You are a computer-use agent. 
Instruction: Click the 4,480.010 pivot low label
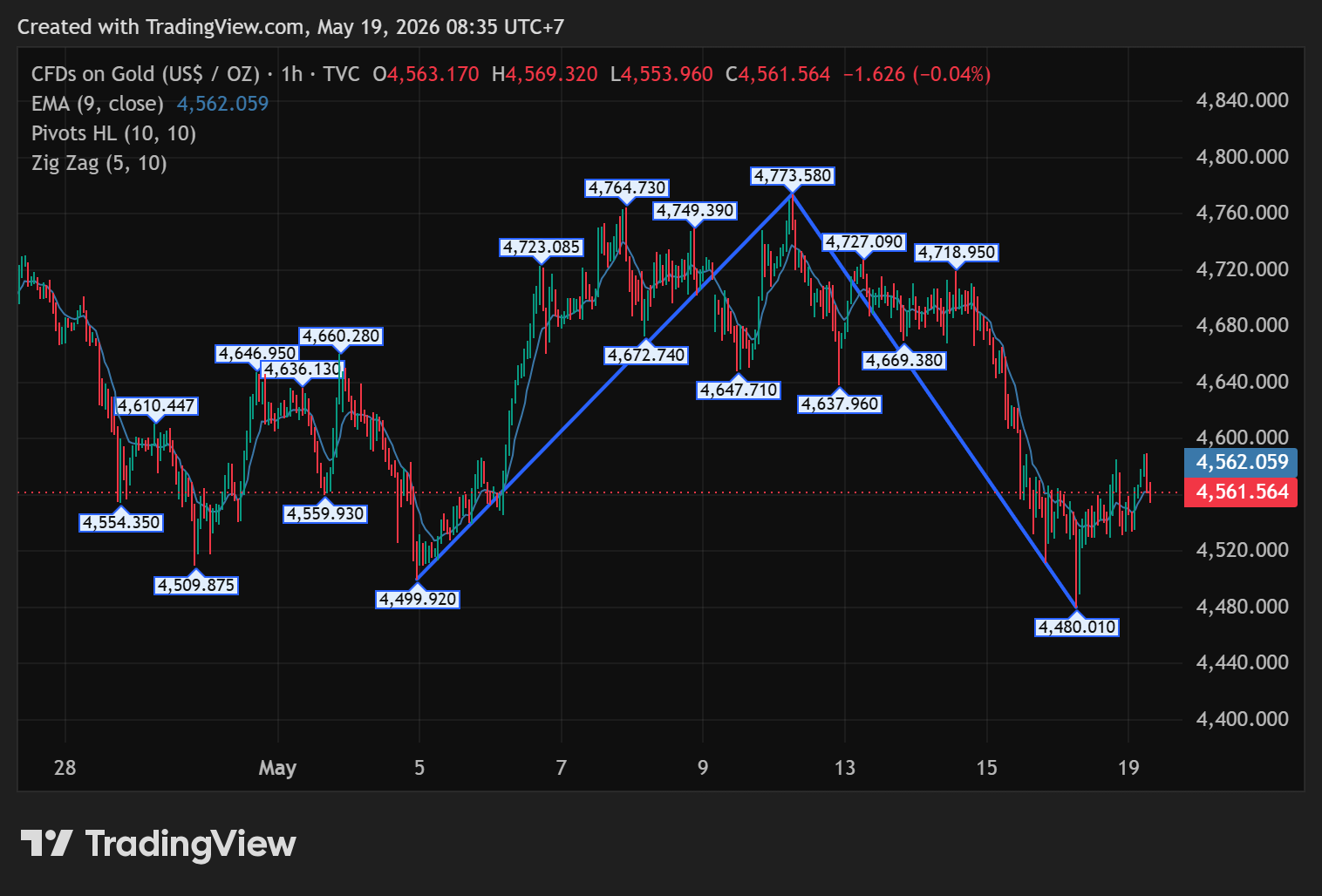pos(1076,627)
